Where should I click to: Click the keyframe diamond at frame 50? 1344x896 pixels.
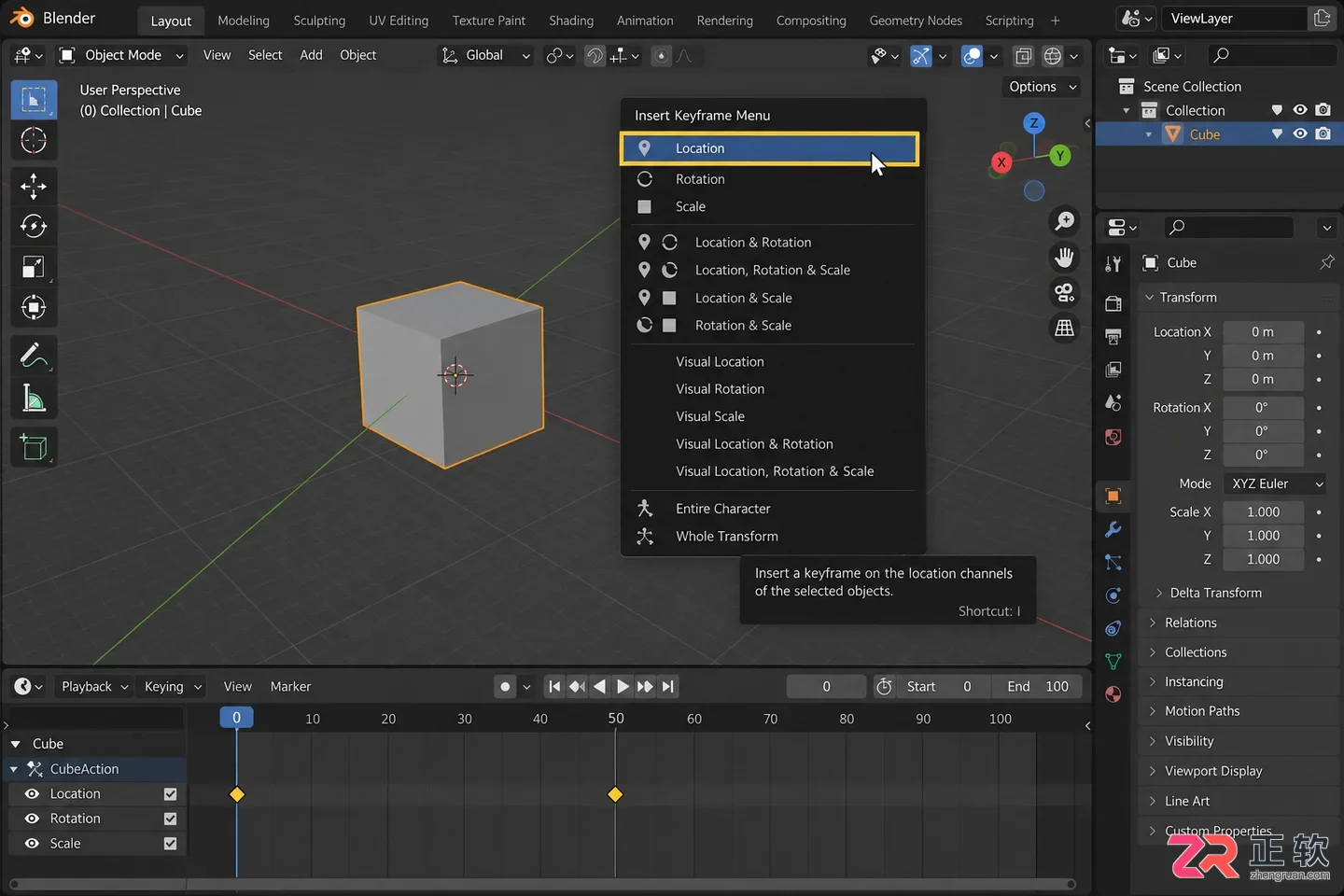615,794
